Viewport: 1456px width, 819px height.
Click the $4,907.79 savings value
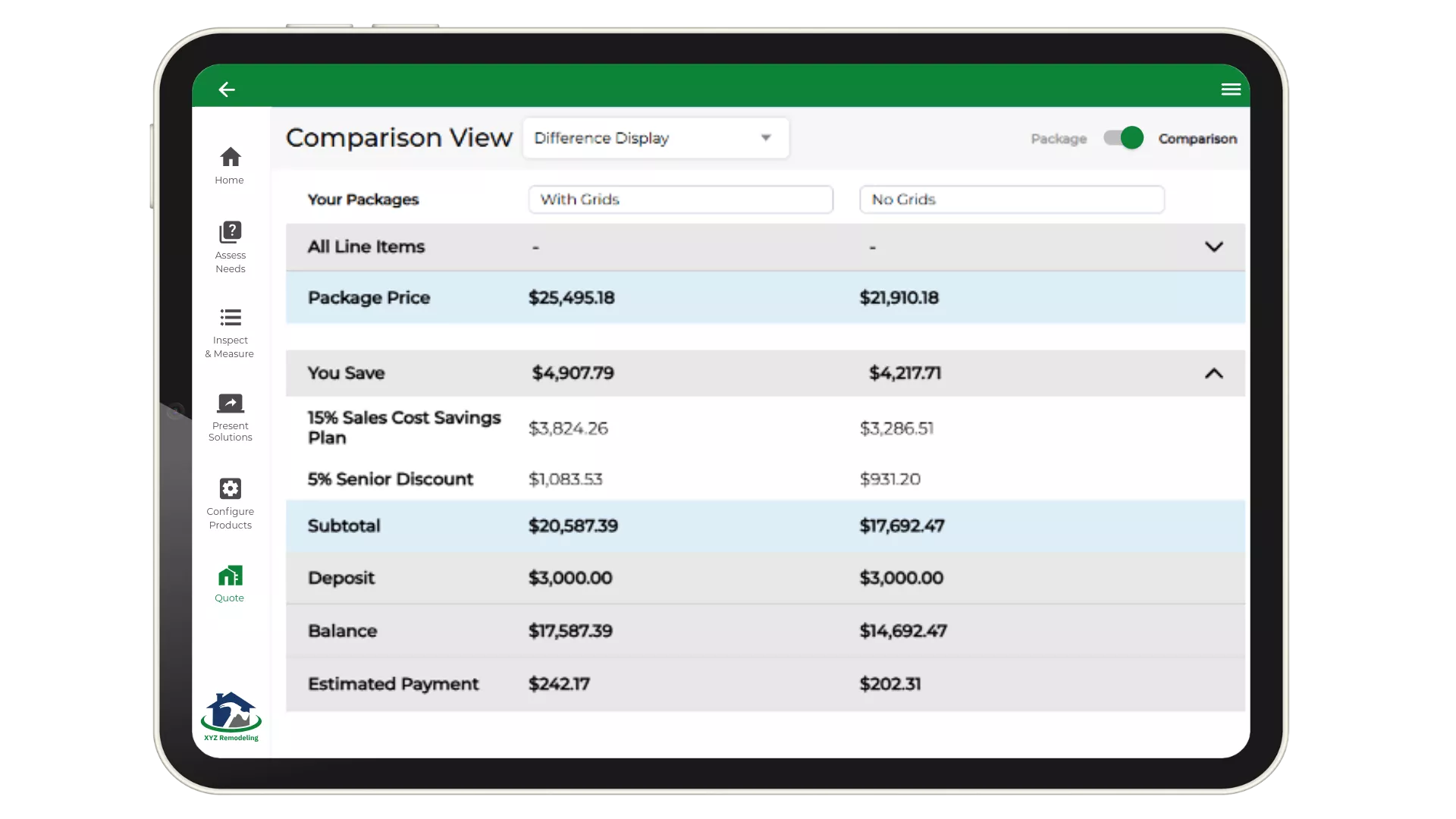point(573,373)
